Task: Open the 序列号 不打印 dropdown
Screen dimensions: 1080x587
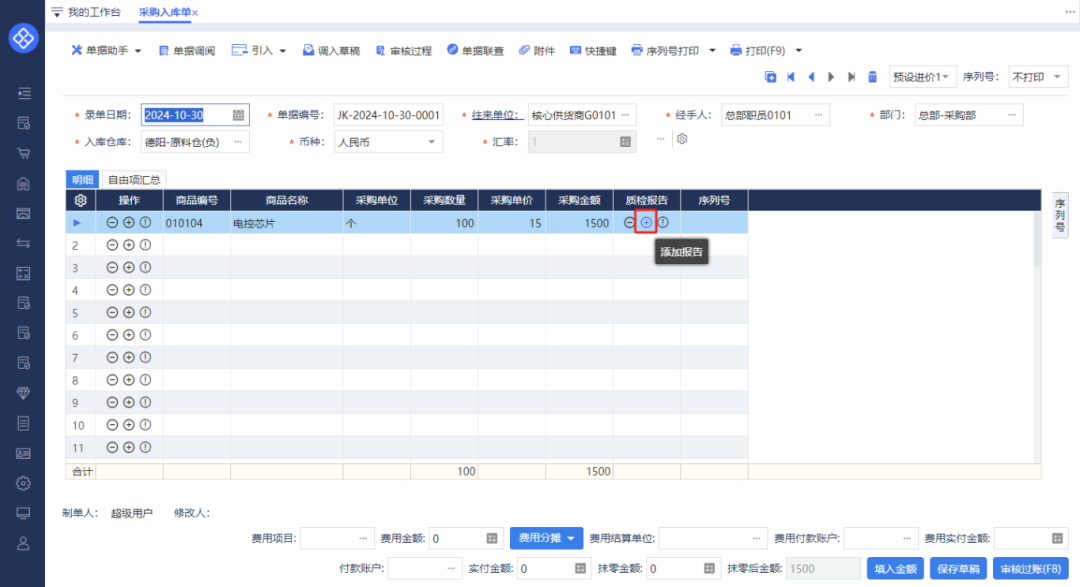Action: click(x=1037, y=76)
